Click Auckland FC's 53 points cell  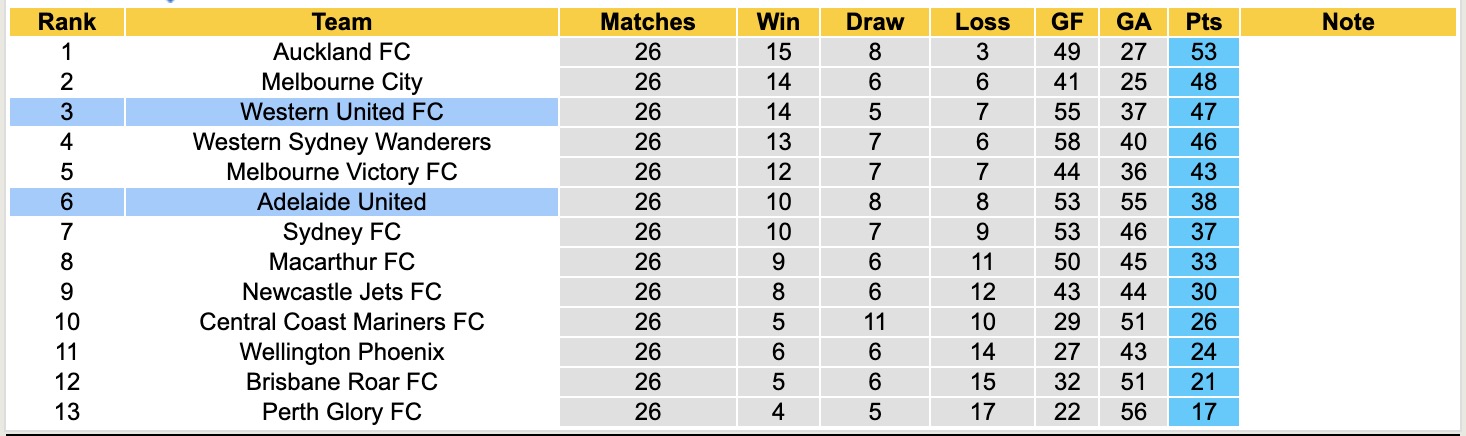1203,52
